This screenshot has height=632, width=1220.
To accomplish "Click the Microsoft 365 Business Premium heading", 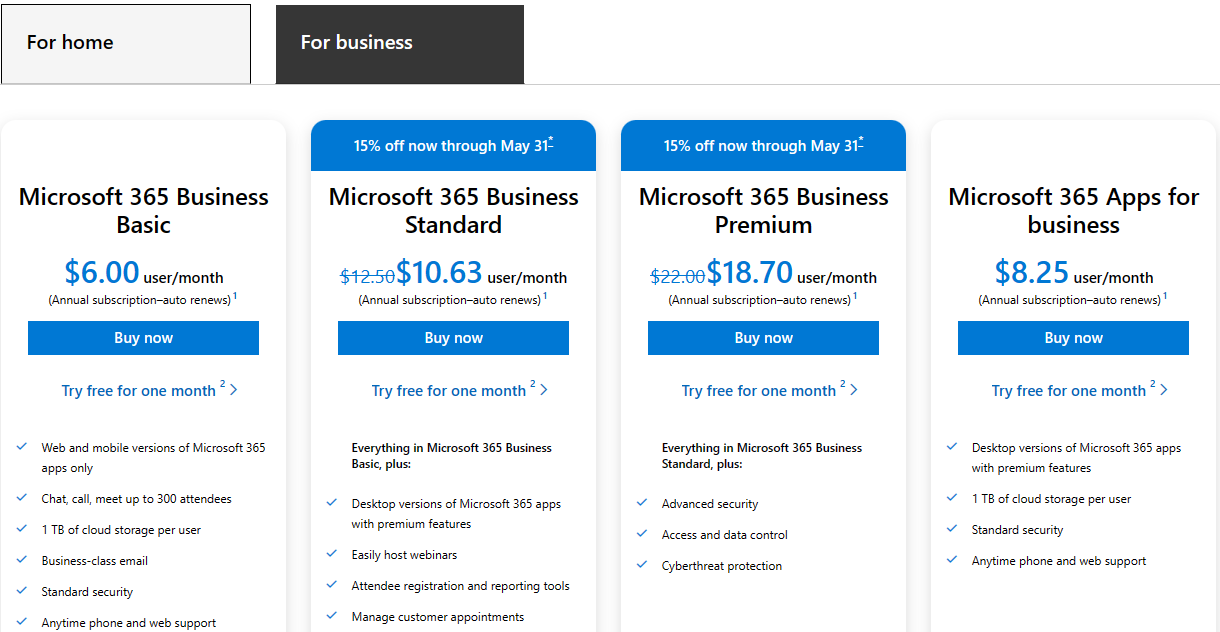I will coord(763,211).
